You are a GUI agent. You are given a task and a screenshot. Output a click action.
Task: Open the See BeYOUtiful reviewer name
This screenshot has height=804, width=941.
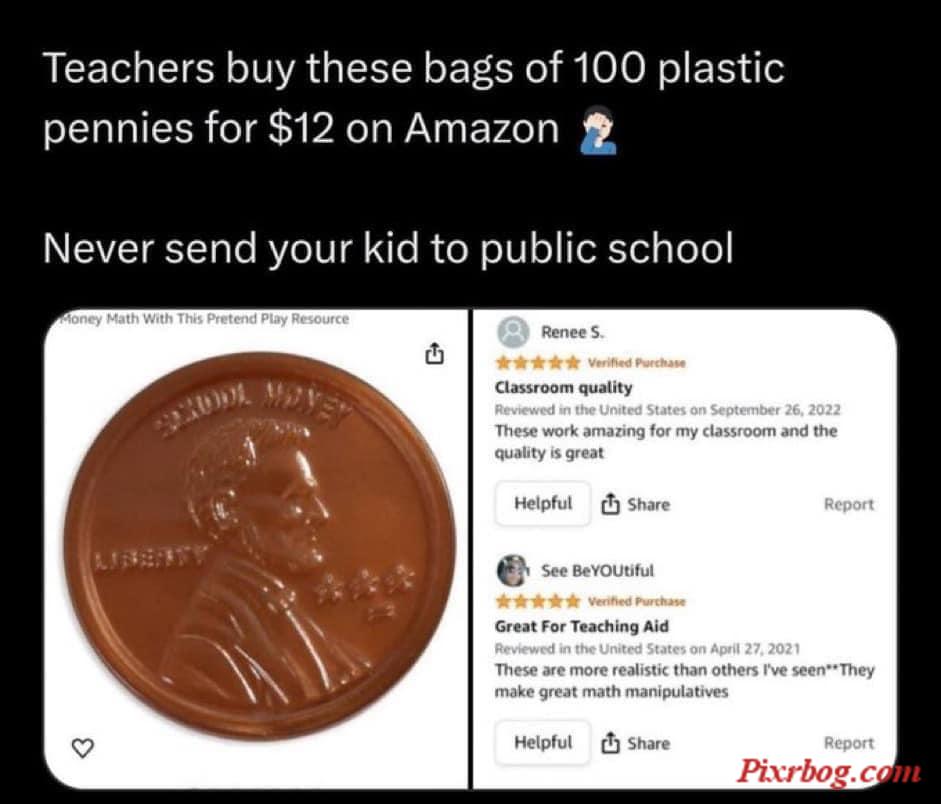click(597, 570)
